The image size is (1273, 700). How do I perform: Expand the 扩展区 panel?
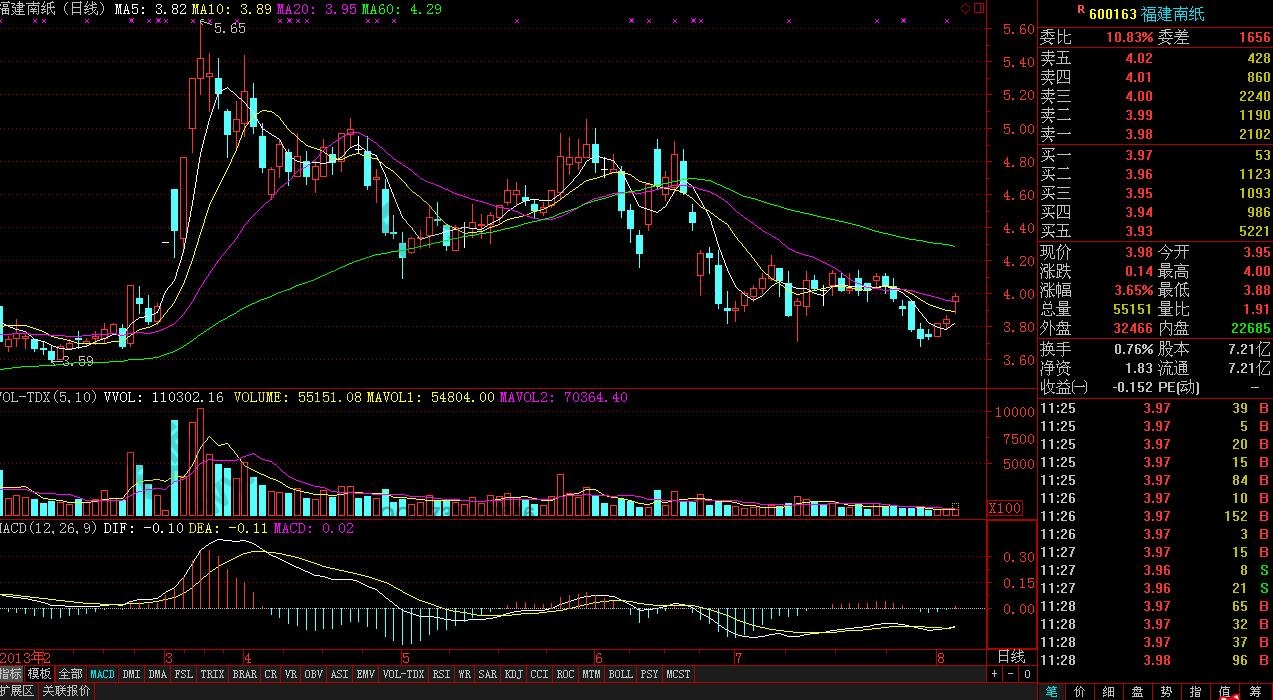(16, 691)
